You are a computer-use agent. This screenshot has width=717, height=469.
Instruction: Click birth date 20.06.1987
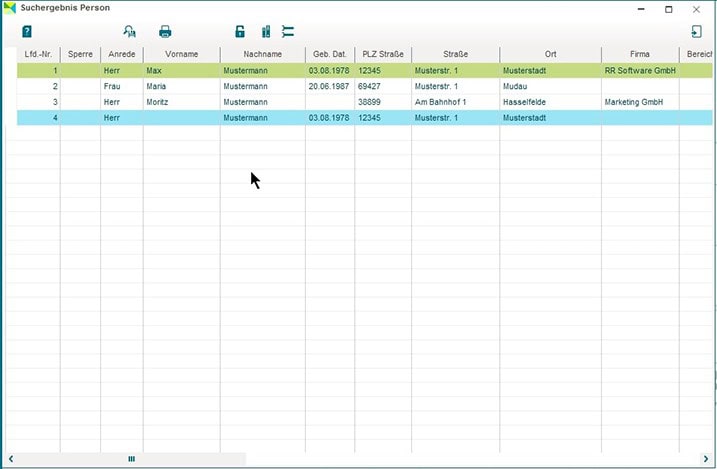(x=329, y=86)
